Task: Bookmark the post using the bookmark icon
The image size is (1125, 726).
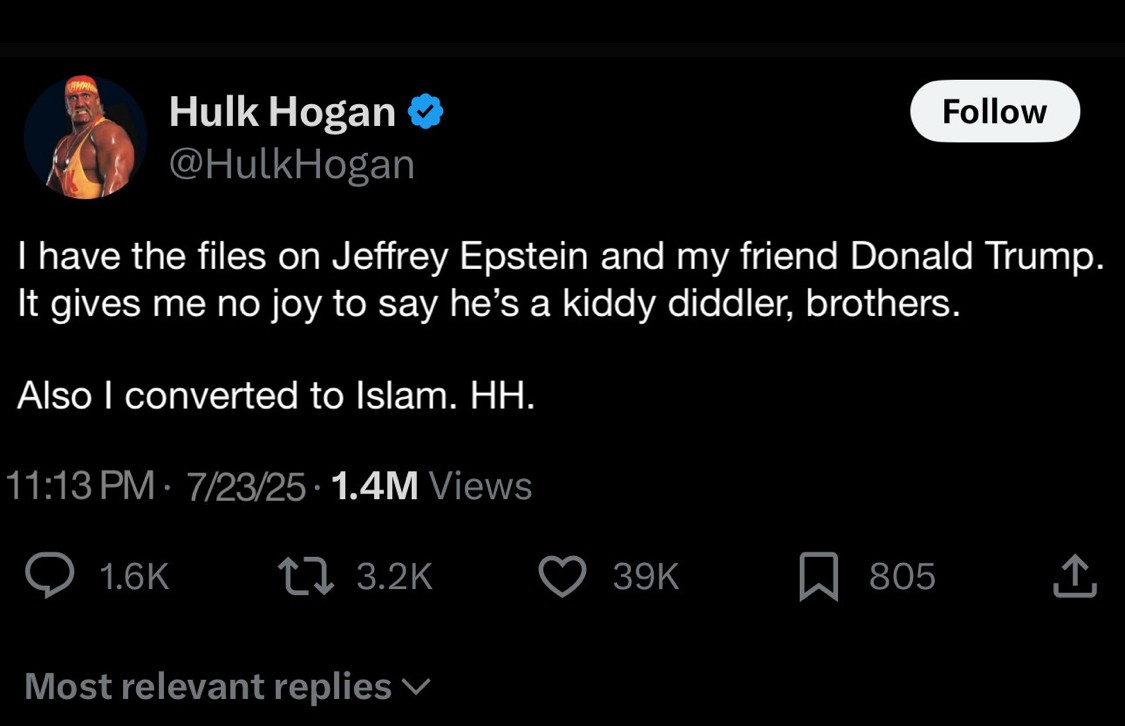Action: click(818, 578)
